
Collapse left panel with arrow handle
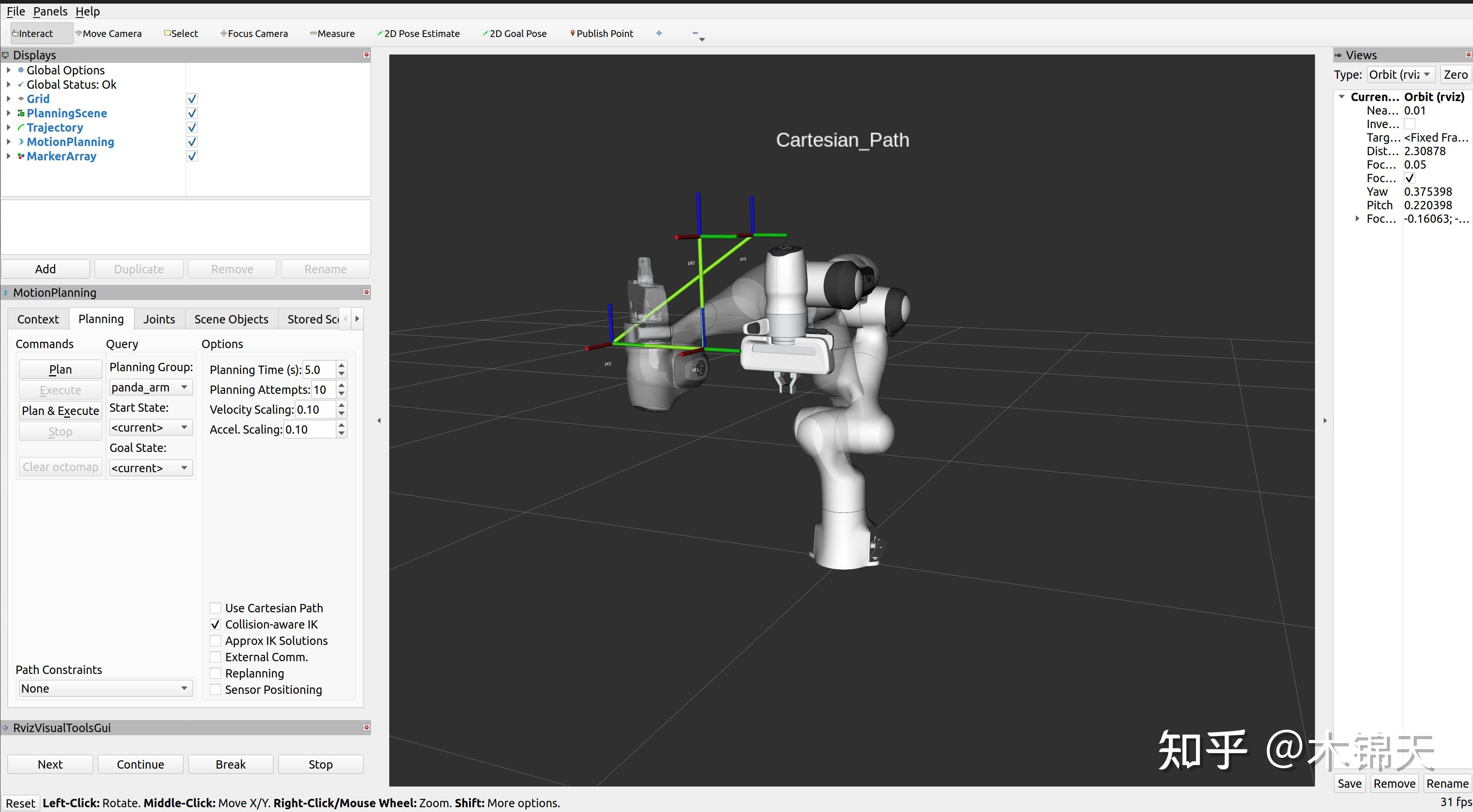click(x=379, y=421)
